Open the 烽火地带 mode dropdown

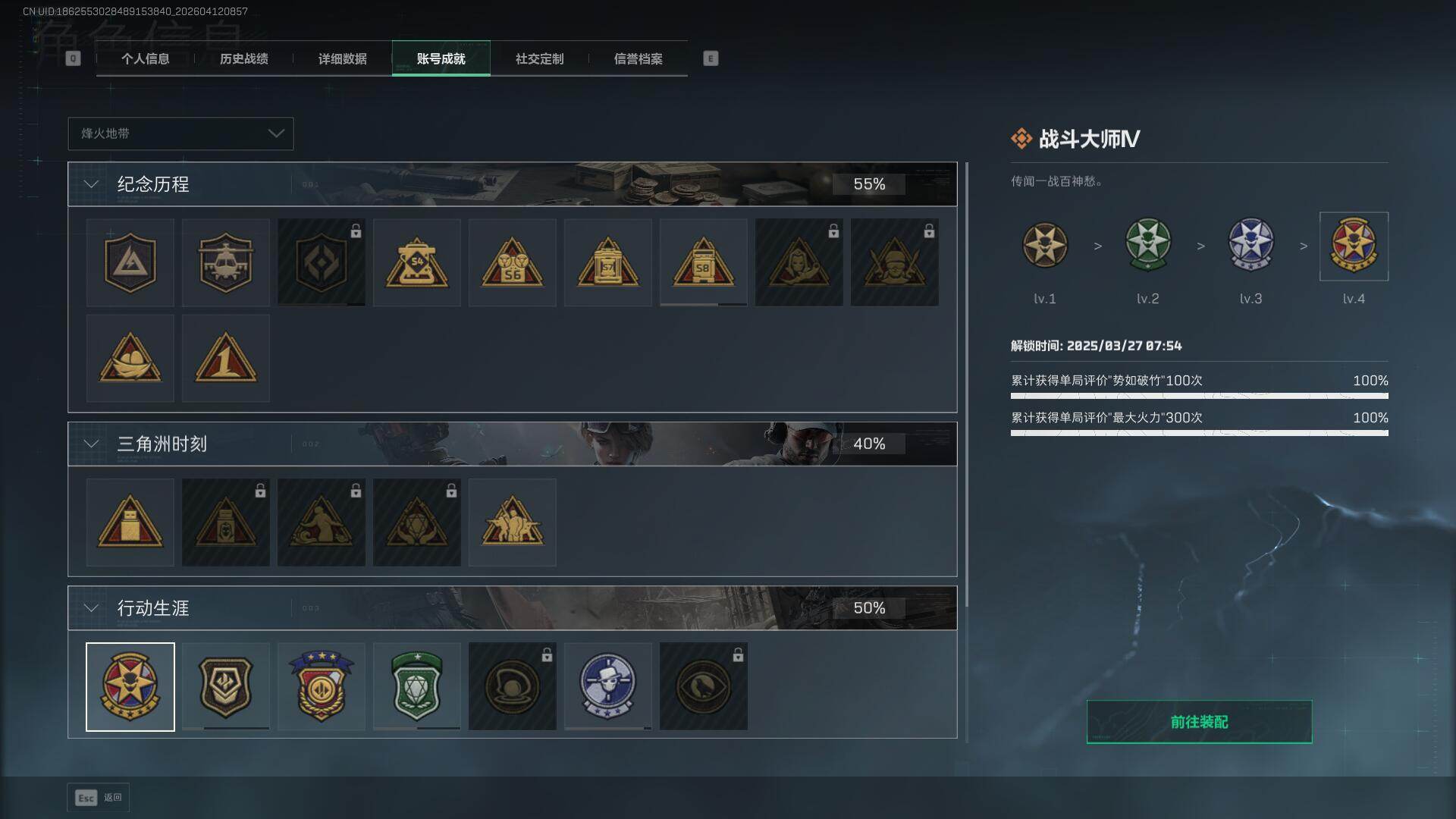point(180,133)
